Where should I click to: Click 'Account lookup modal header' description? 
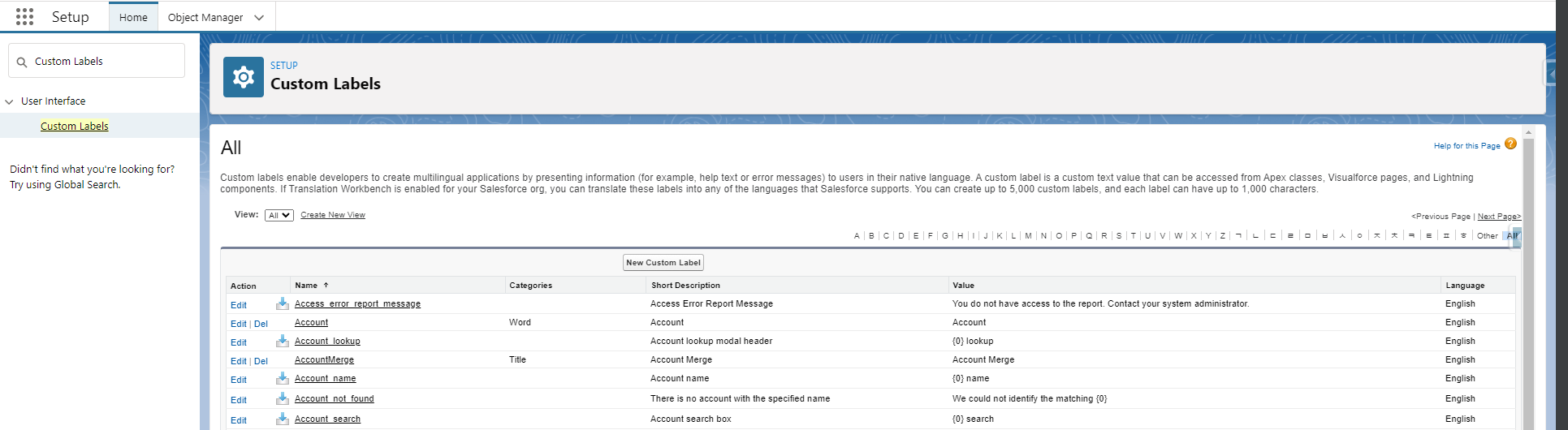point(711,341)
